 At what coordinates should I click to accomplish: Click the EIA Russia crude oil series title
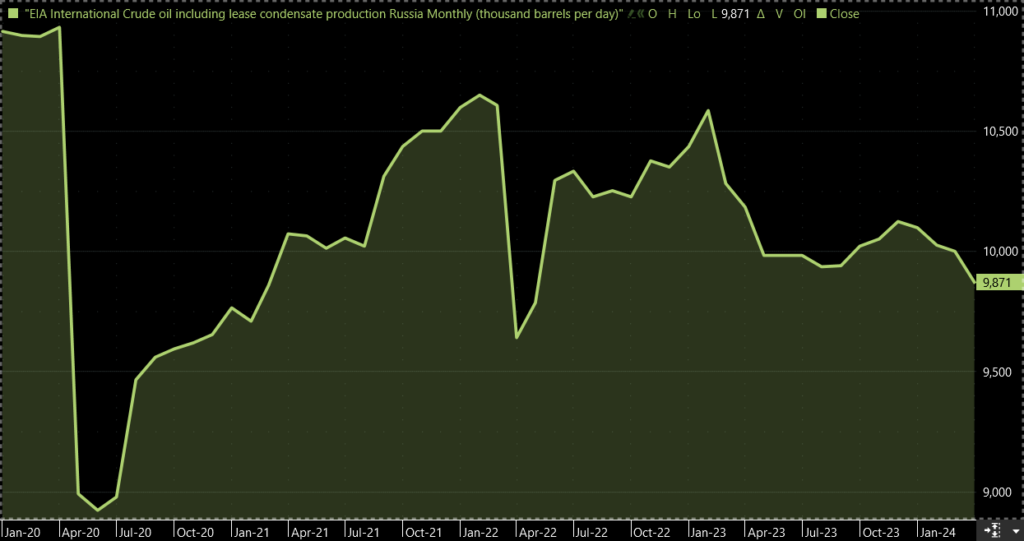pos(322,14)
